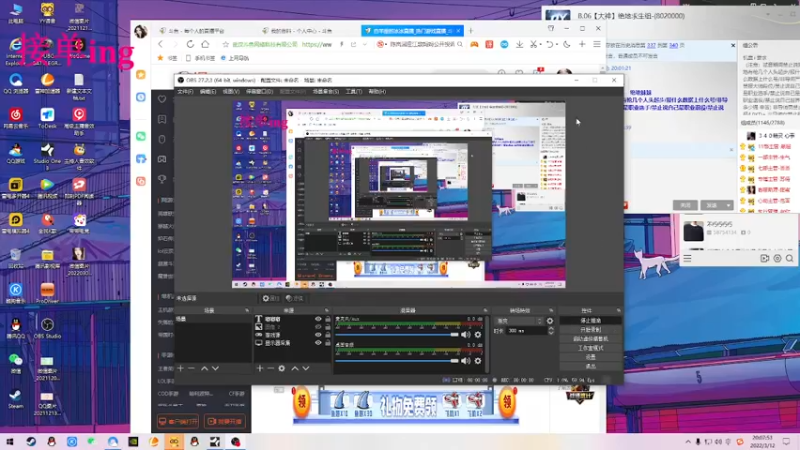
Task: Toggle visibility of the second source row
Action: tap(318, 327)
